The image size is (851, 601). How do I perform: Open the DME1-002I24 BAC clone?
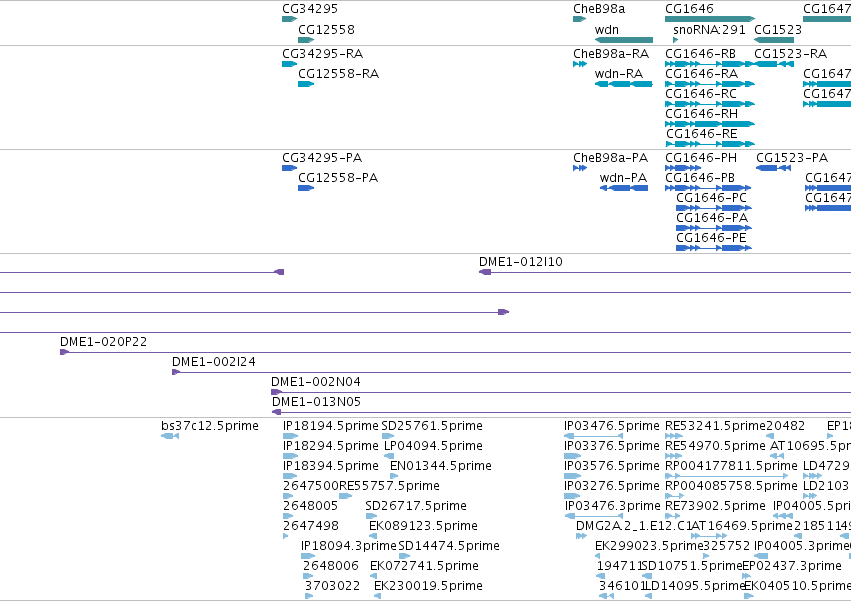tap(511, 372)
